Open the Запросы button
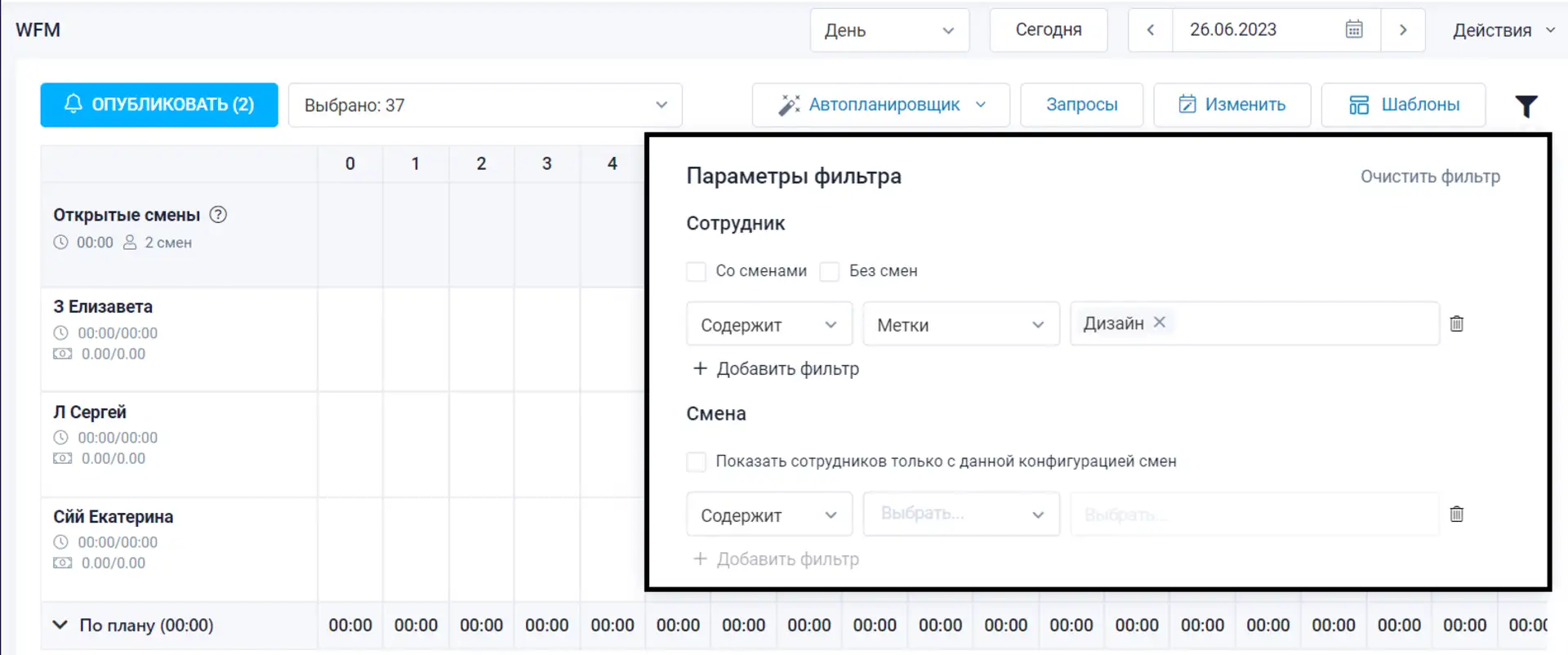 click(x=1081, y=105)
